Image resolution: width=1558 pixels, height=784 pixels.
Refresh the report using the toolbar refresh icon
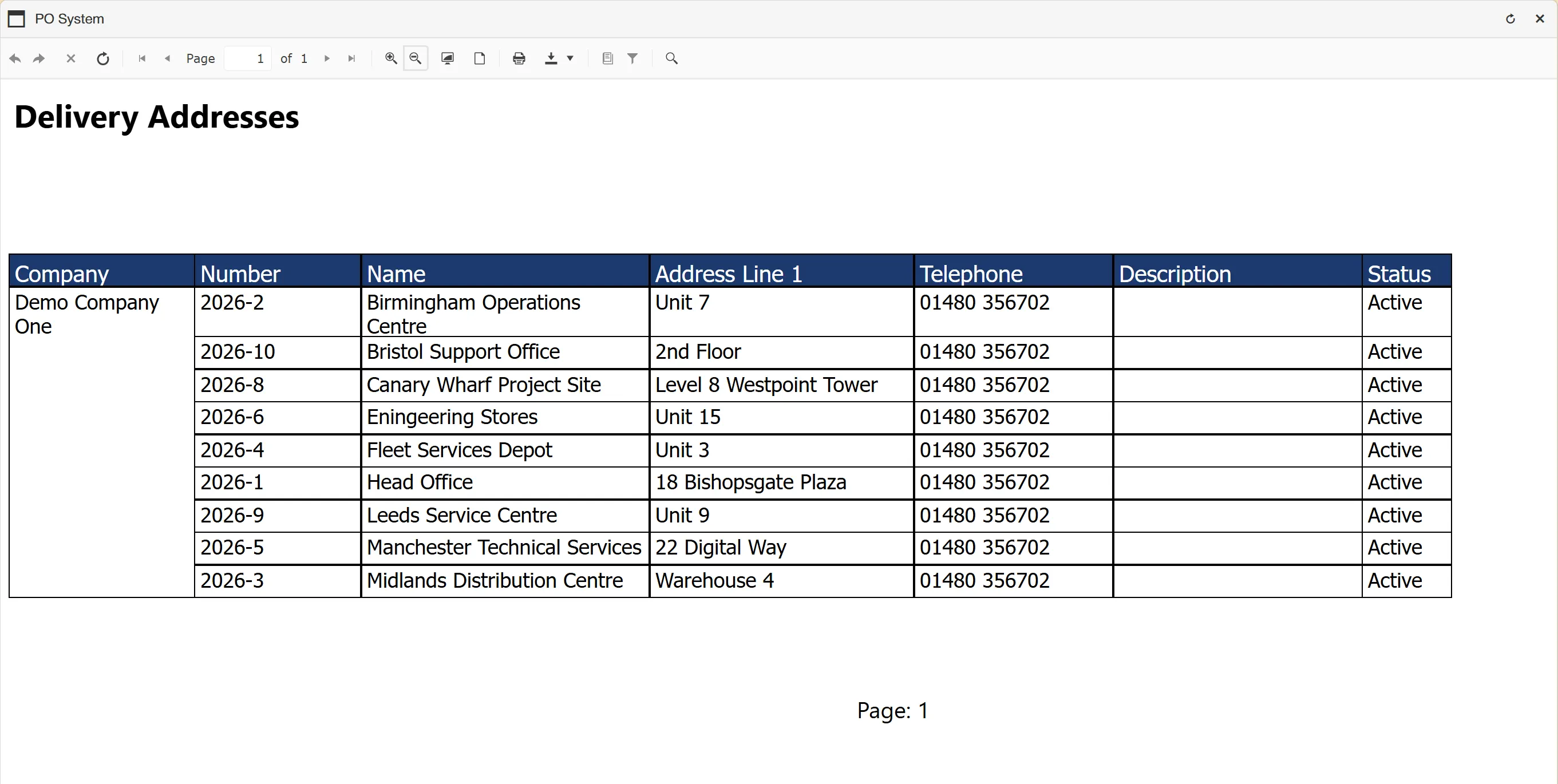[x=103, y=58]
